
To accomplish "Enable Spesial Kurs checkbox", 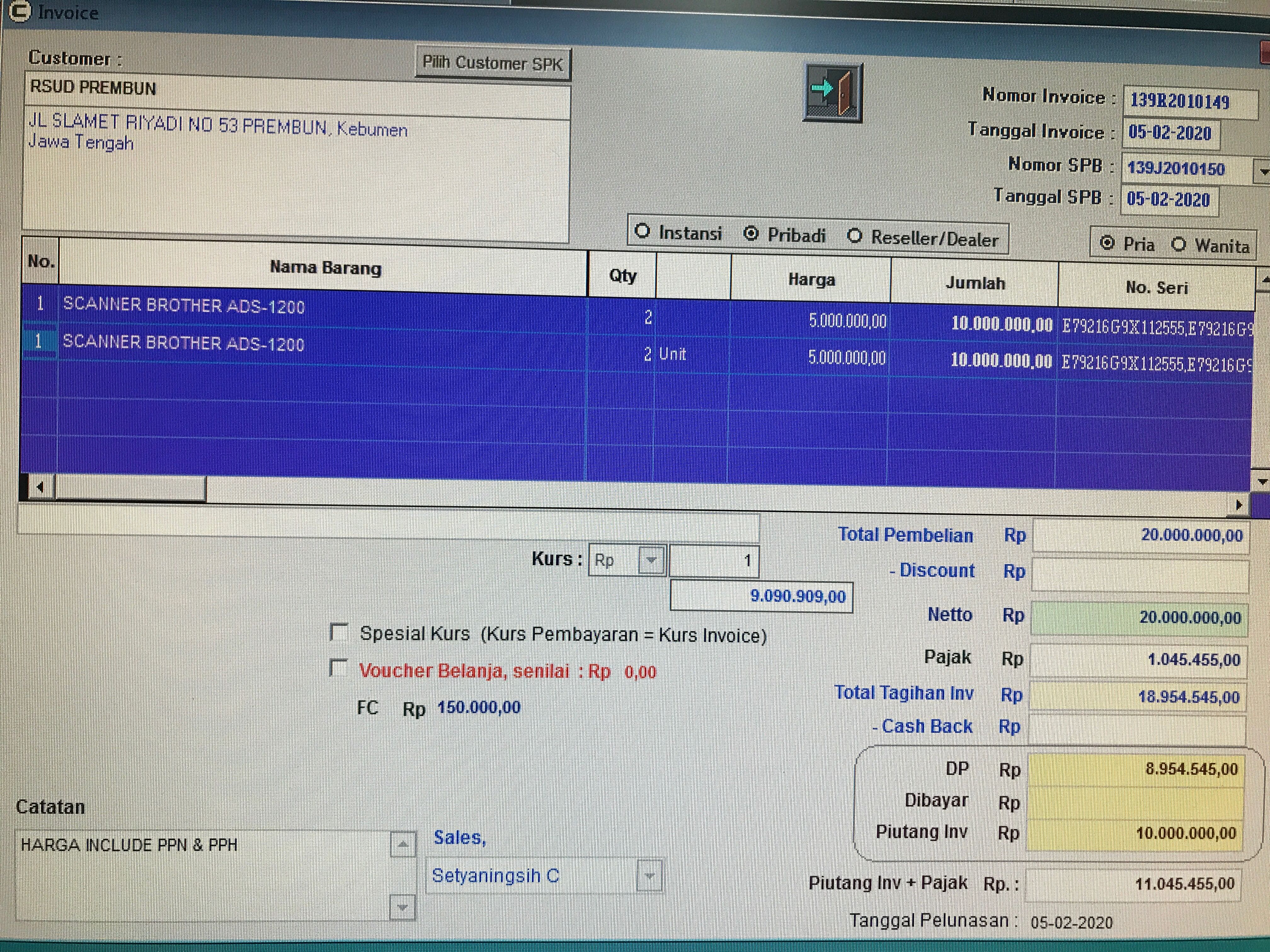I will pos(339,632).
